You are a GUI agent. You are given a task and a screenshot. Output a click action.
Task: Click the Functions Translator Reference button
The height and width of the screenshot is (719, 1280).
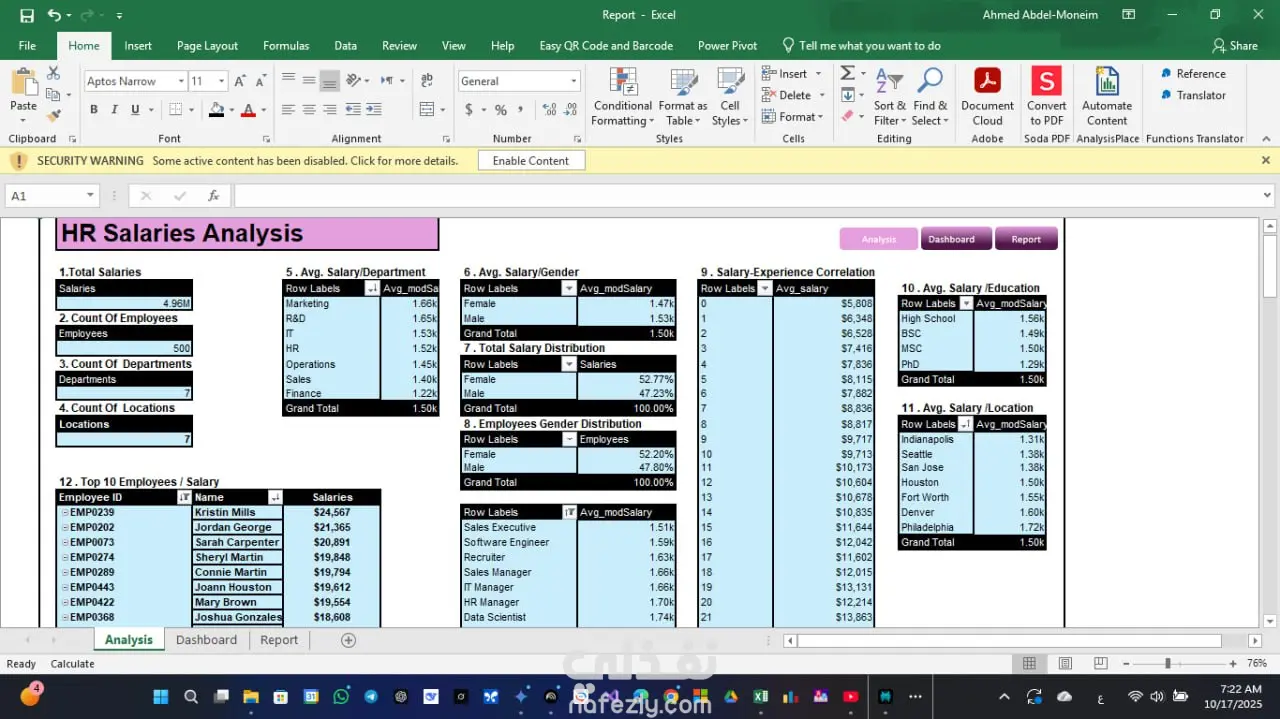[1193, 73]
